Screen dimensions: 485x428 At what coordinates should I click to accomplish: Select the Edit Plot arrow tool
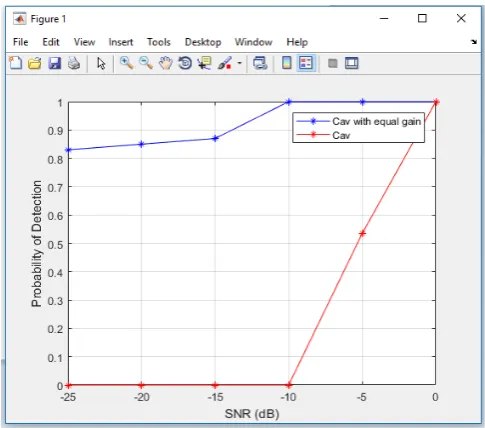[x=101, y=63]
